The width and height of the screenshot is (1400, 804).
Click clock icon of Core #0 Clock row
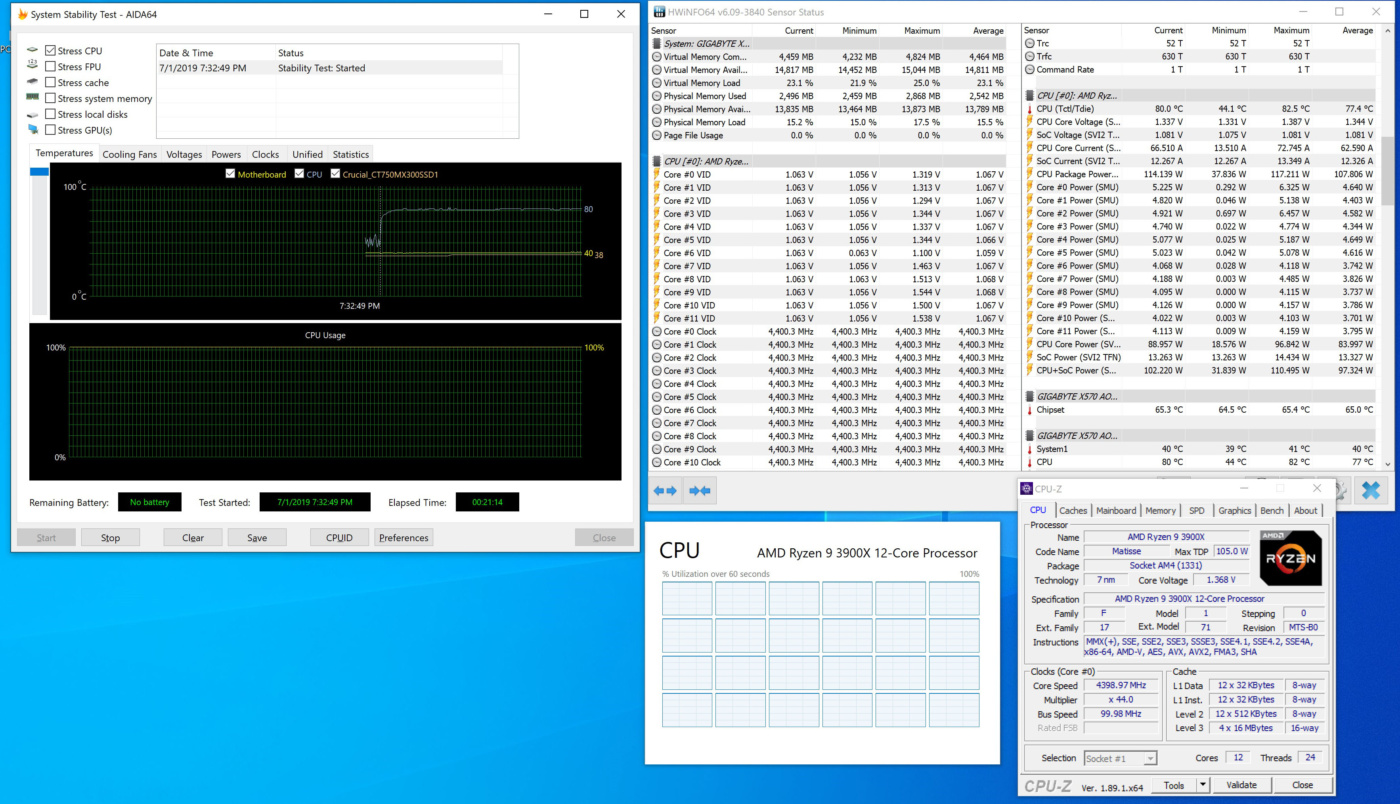tap(656, 332)
